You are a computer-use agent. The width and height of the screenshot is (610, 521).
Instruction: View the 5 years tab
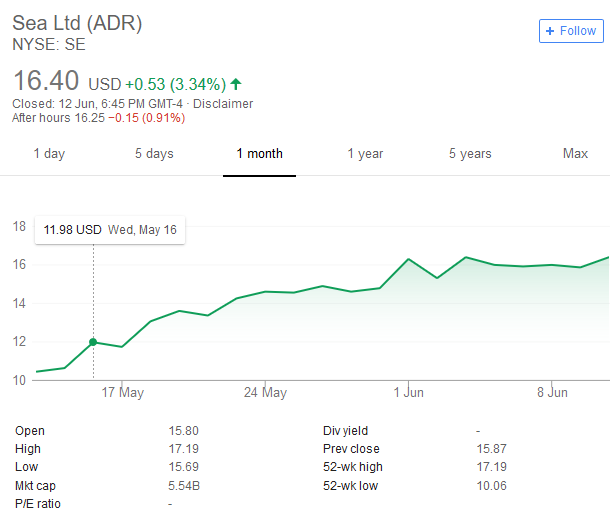470,154
